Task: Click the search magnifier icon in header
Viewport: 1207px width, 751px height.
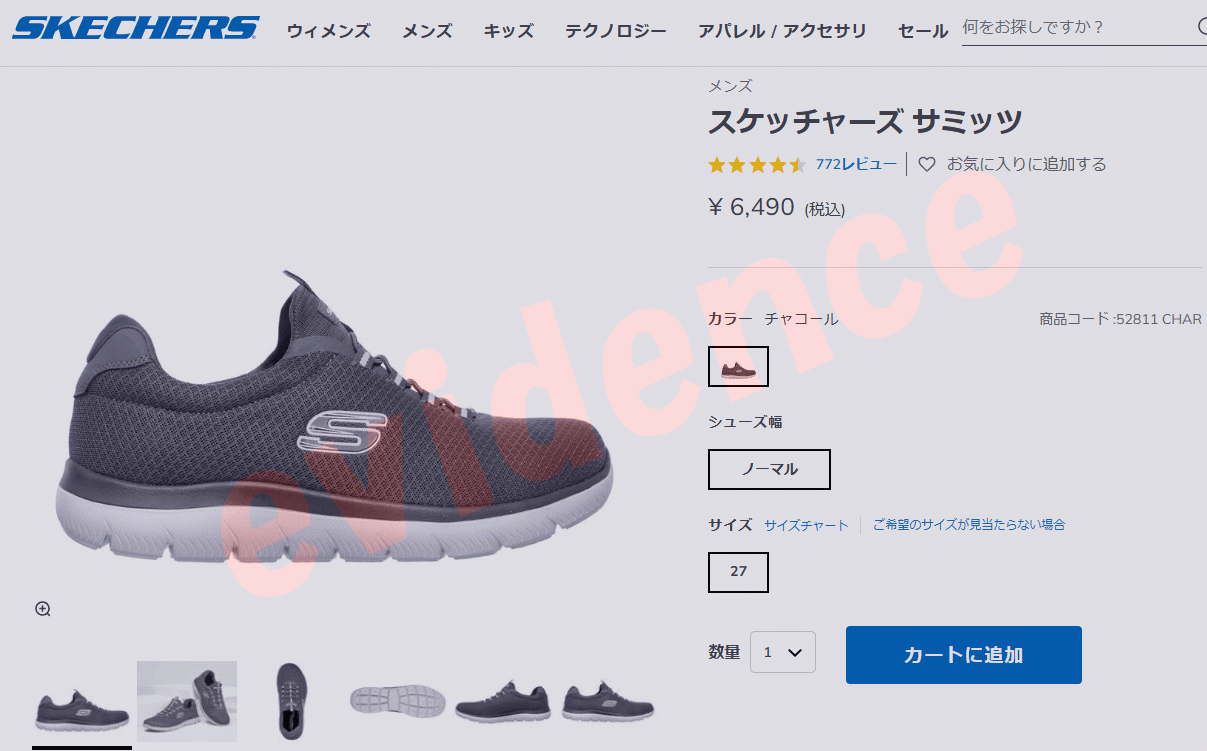Action: [1201, 27]
